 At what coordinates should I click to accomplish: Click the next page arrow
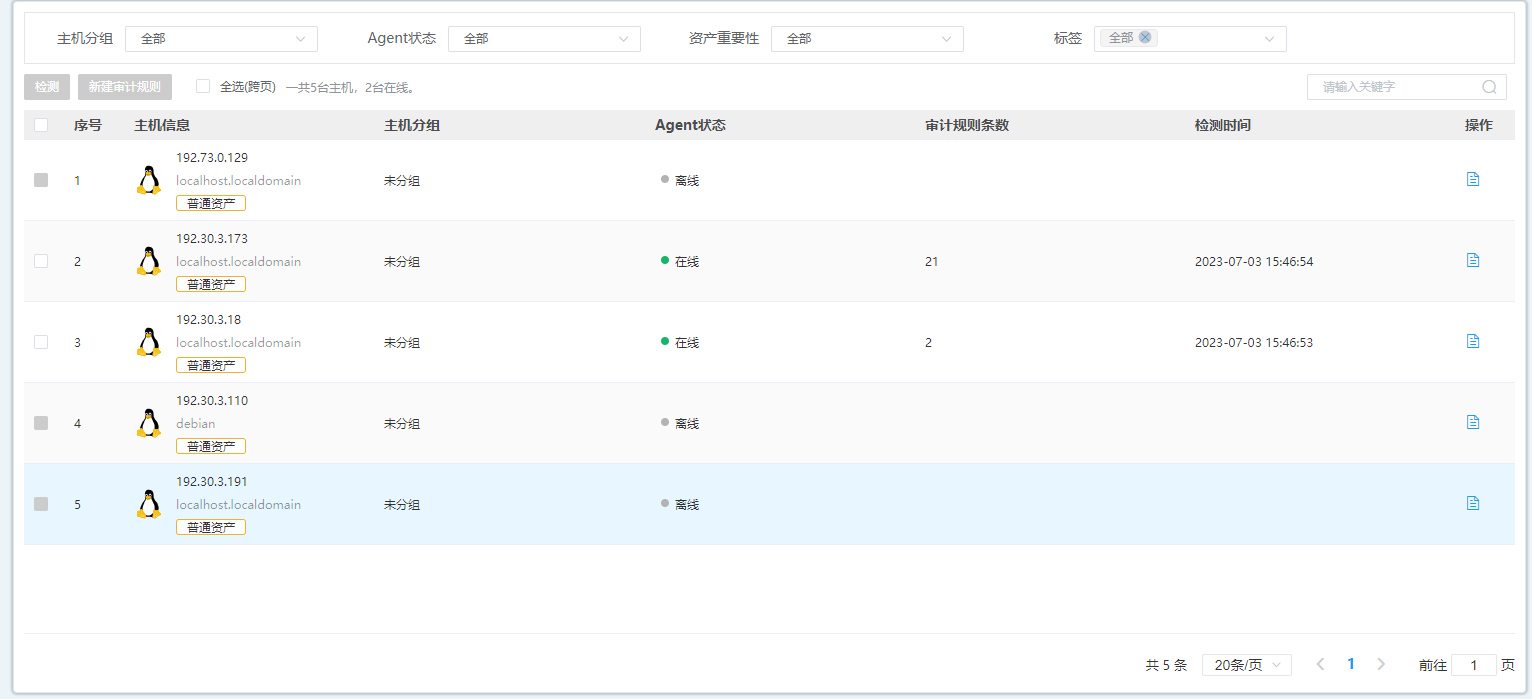click(x=1381, y=664)
